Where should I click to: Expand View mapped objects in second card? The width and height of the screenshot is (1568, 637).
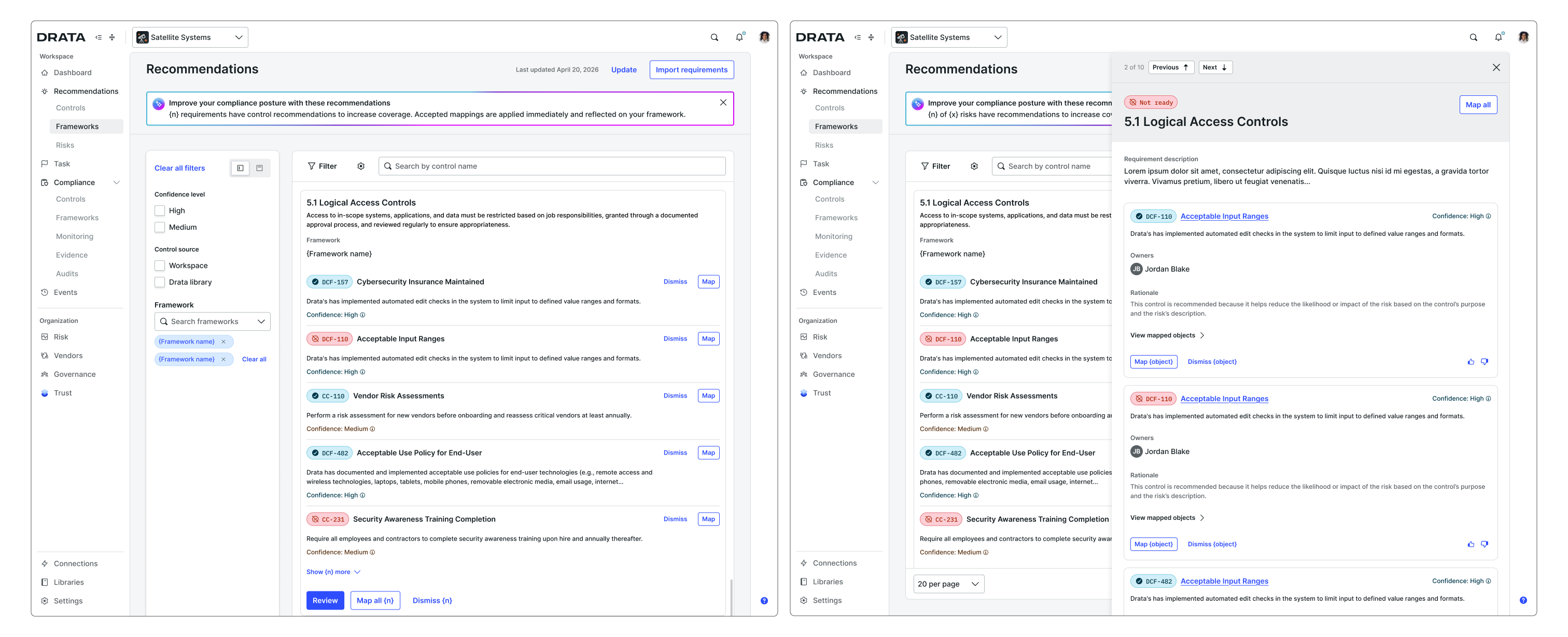pyautogui.click(x=1167, y=518)
